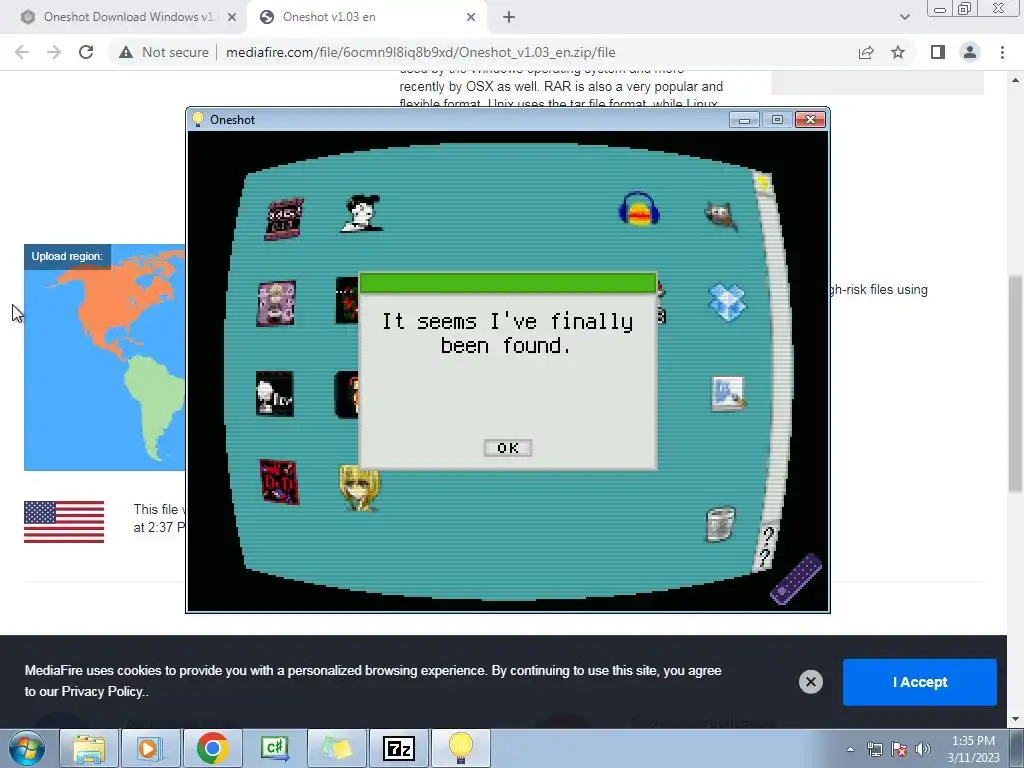Open 7-Zip from the taskbar
Screen dimensions: 1024x768
pyautogui.click(x=399, y=748)
